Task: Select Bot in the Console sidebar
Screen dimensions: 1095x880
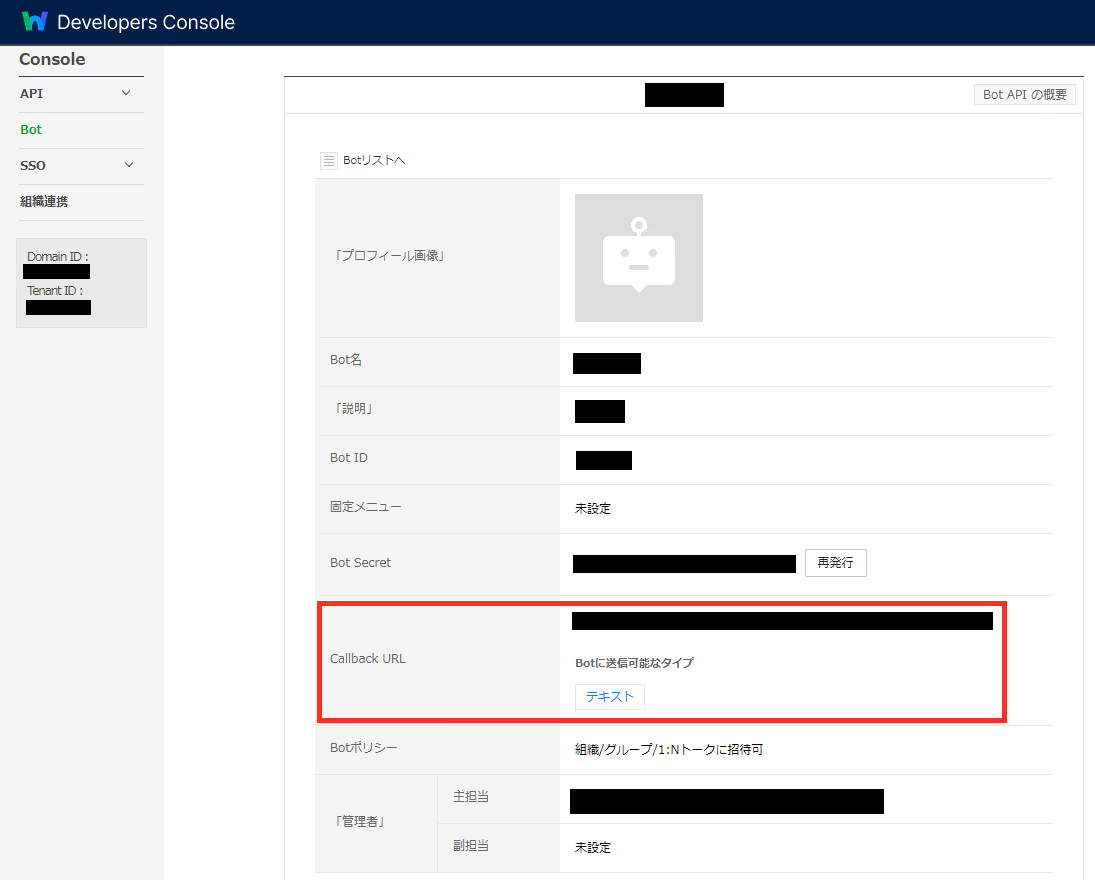Action: [31, 129]
